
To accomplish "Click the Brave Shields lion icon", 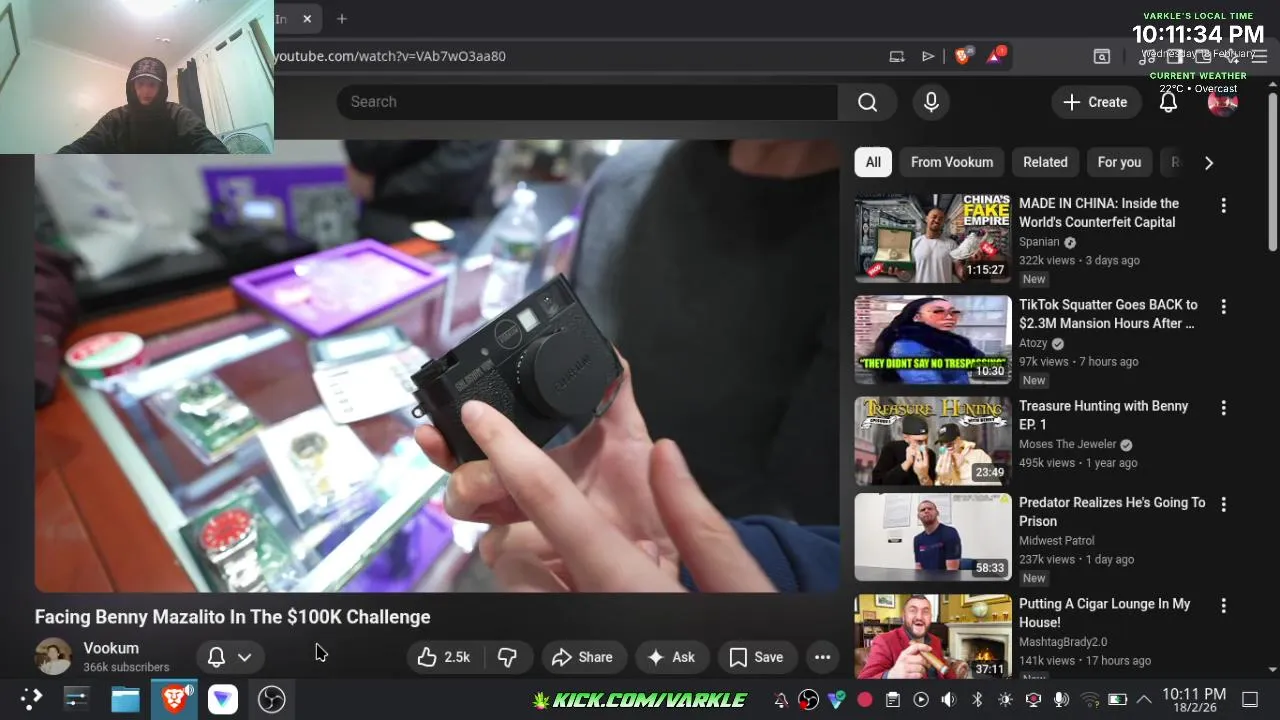I will pyautogui.click(x=963, y=56).
